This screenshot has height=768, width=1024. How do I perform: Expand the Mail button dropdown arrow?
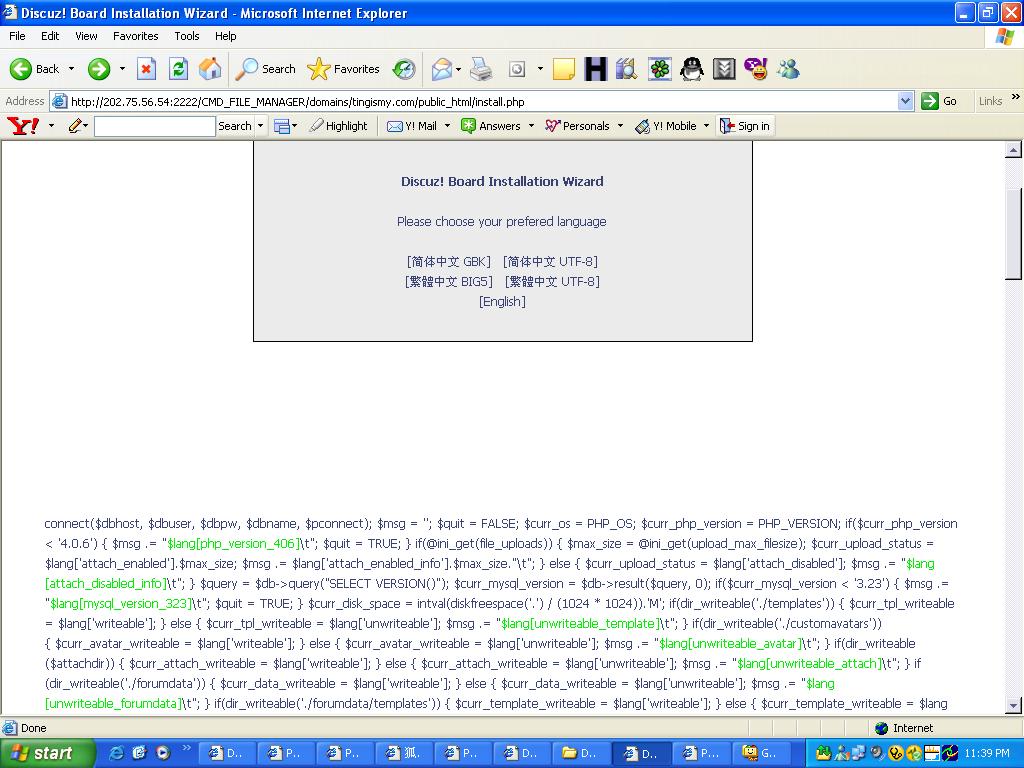pos(458,69)
